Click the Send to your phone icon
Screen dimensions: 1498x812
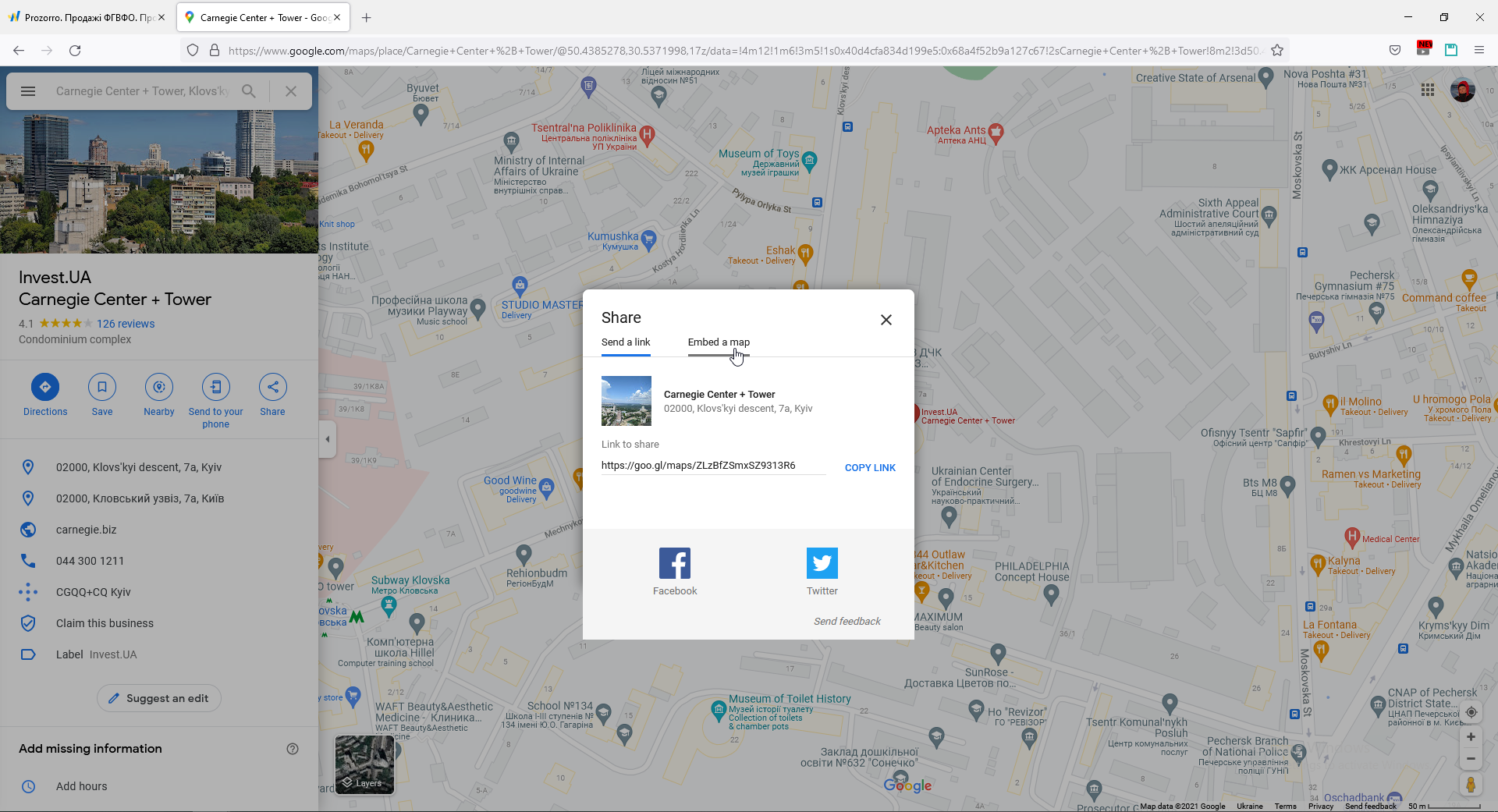pyautogui.click(x=216, y=387)
